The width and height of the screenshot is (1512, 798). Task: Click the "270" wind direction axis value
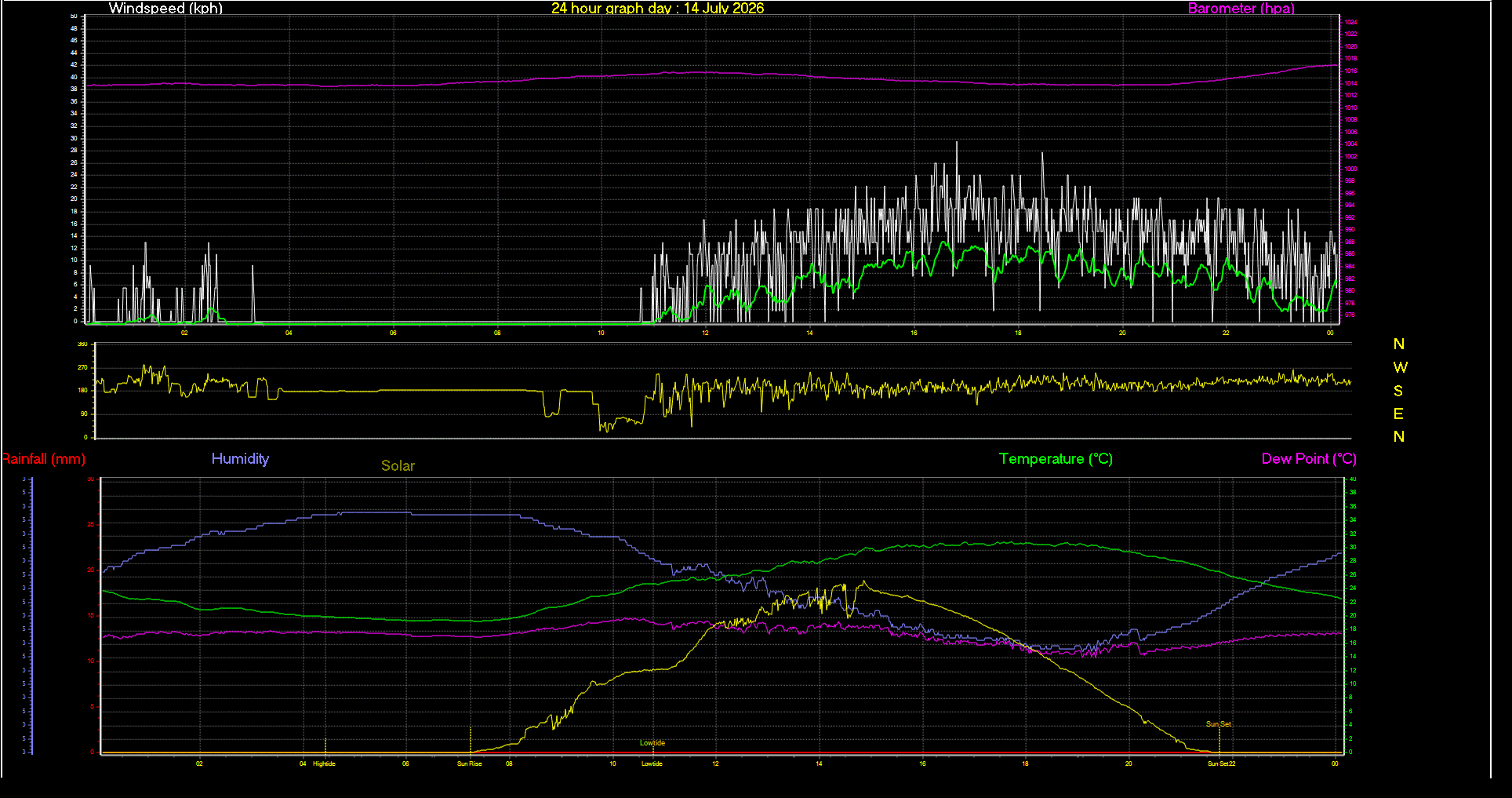pos(82,367)
